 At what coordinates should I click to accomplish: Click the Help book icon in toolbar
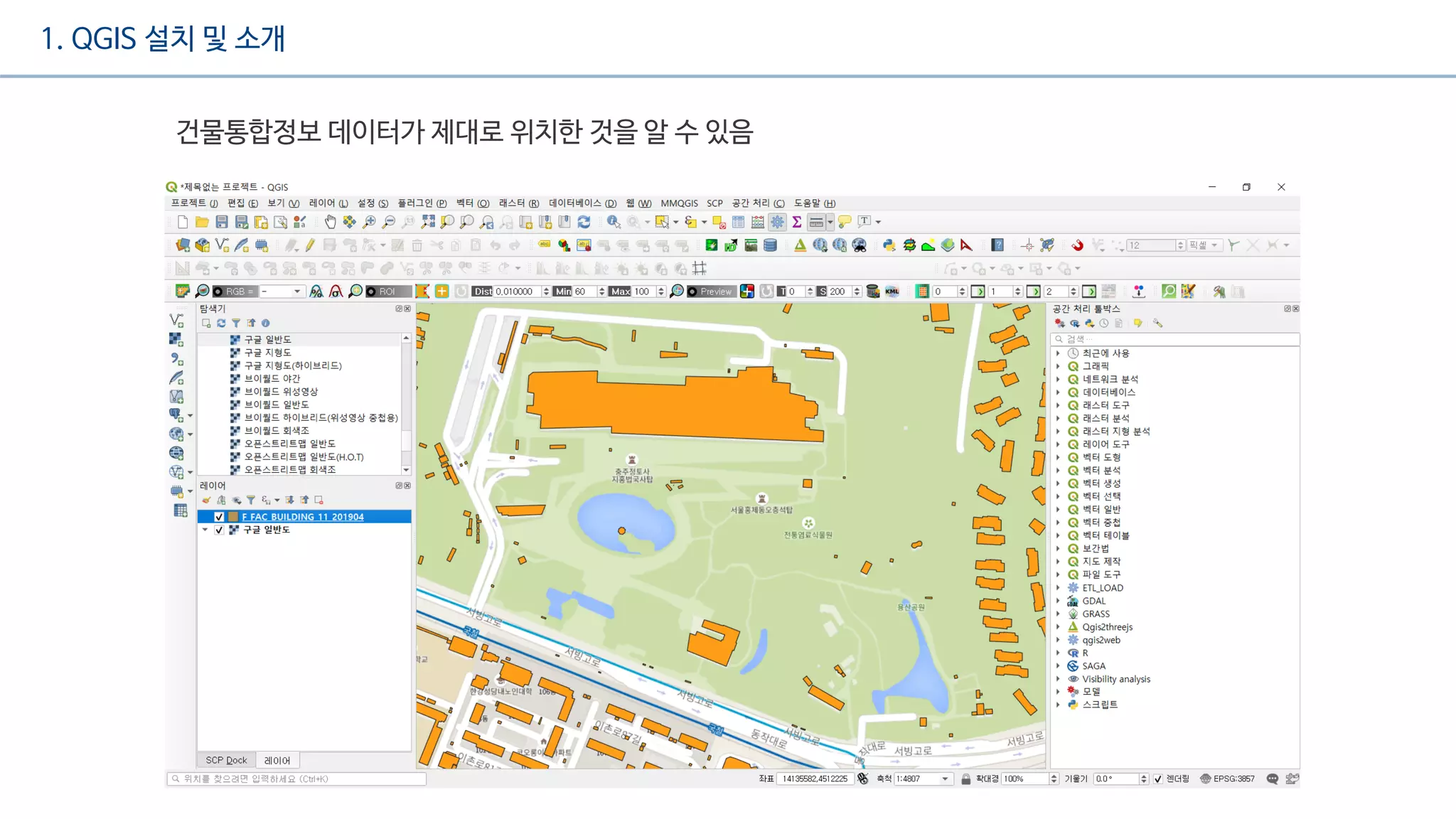click(x=997, y=245)
